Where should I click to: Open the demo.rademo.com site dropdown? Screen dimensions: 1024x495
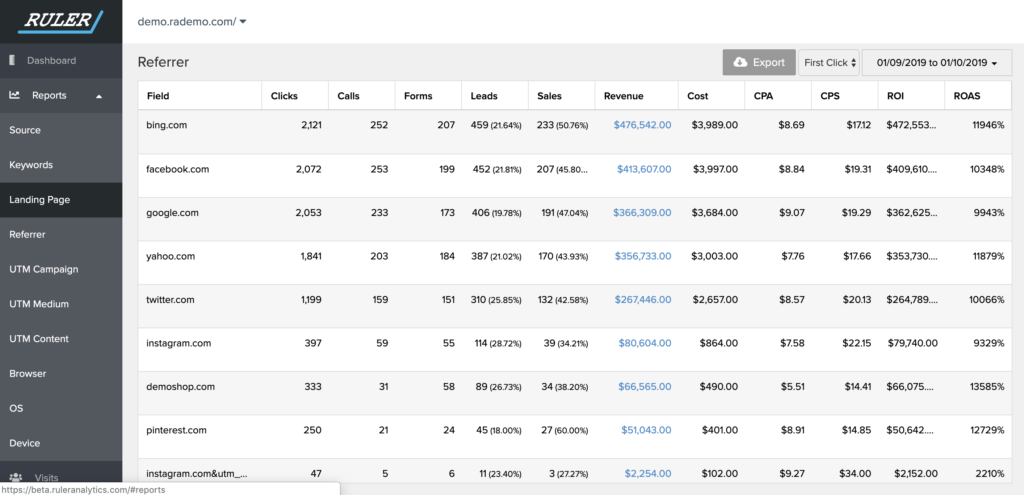pos(192,22)
